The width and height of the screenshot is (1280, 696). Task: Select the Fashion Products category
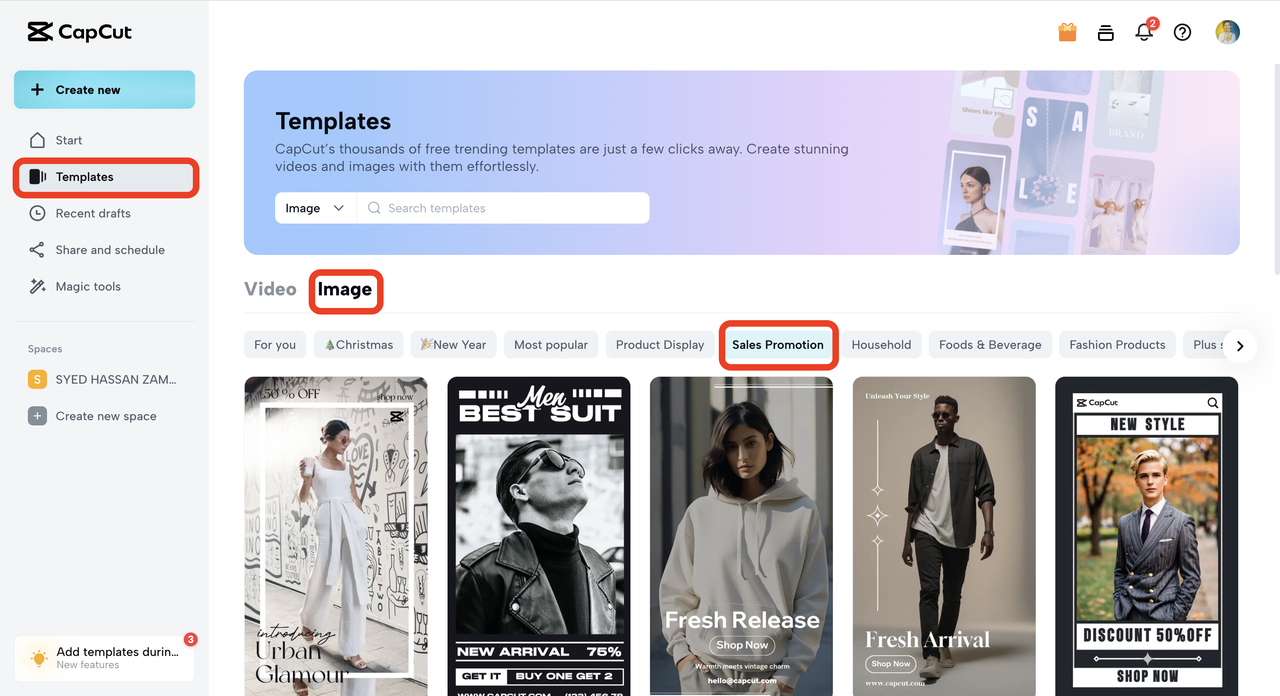coord(1117,345)
